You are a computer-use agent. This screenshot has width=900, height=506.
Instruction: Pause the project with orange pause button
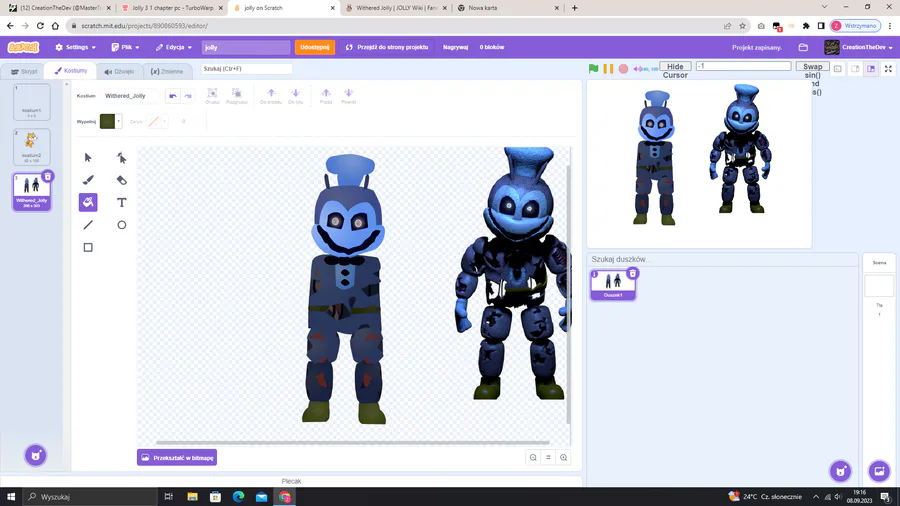click(608, 69)
